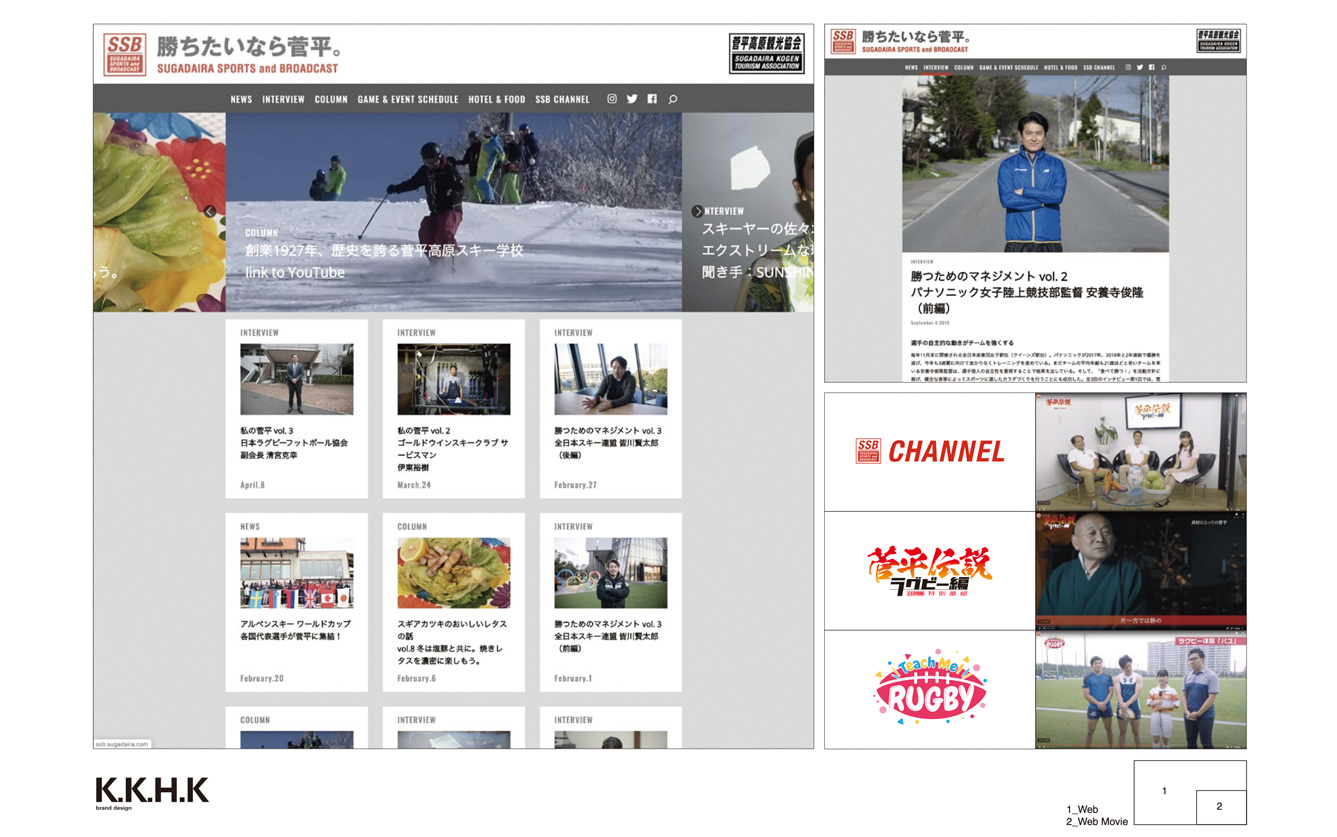Open elderly man in kimono video thumbnail
Image resolution: width=1337 pixels, height=837 pixels.
1141,570
